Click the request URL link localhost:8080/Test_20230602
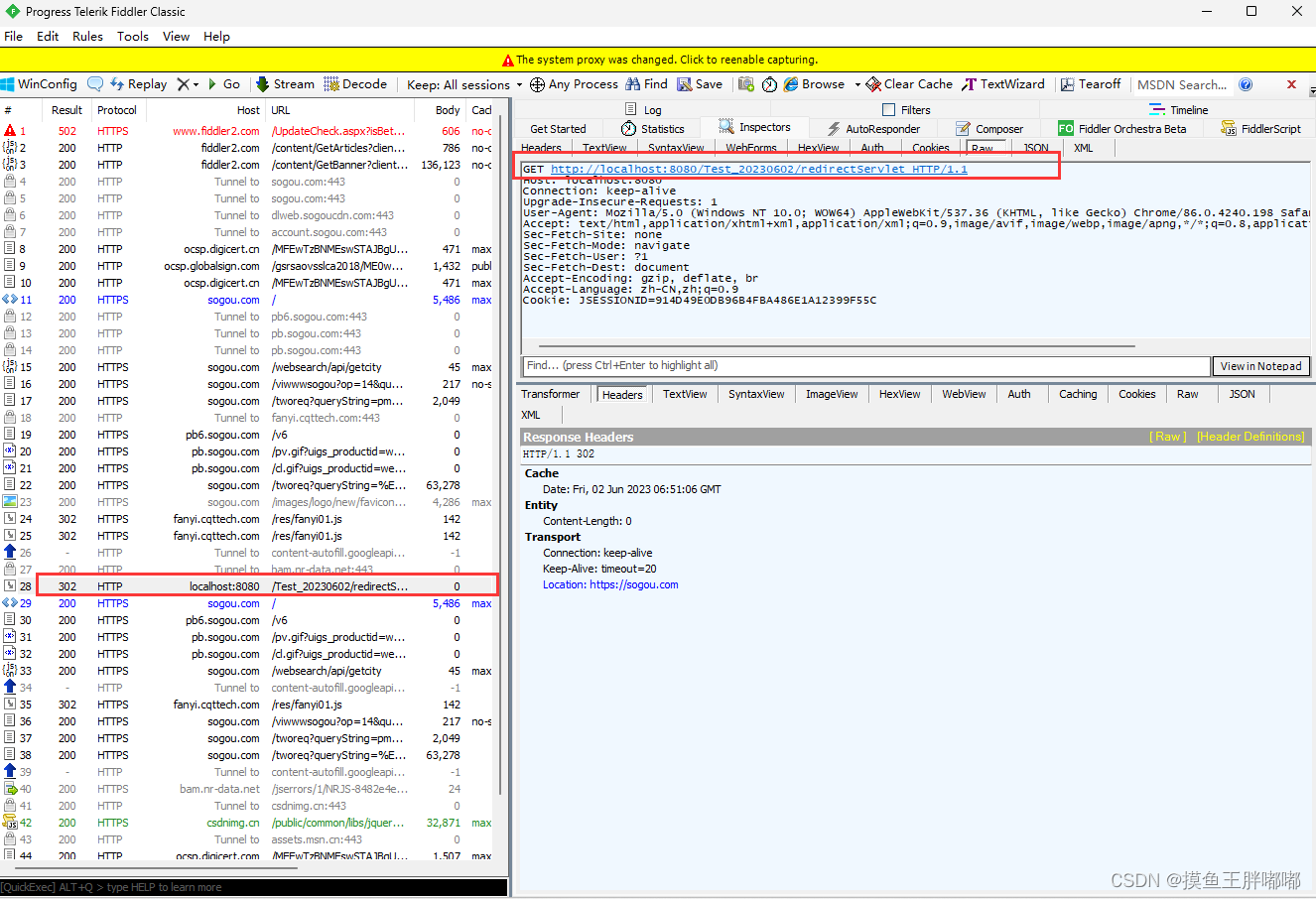The image size is (1316, 899). [x=759, y=170]
